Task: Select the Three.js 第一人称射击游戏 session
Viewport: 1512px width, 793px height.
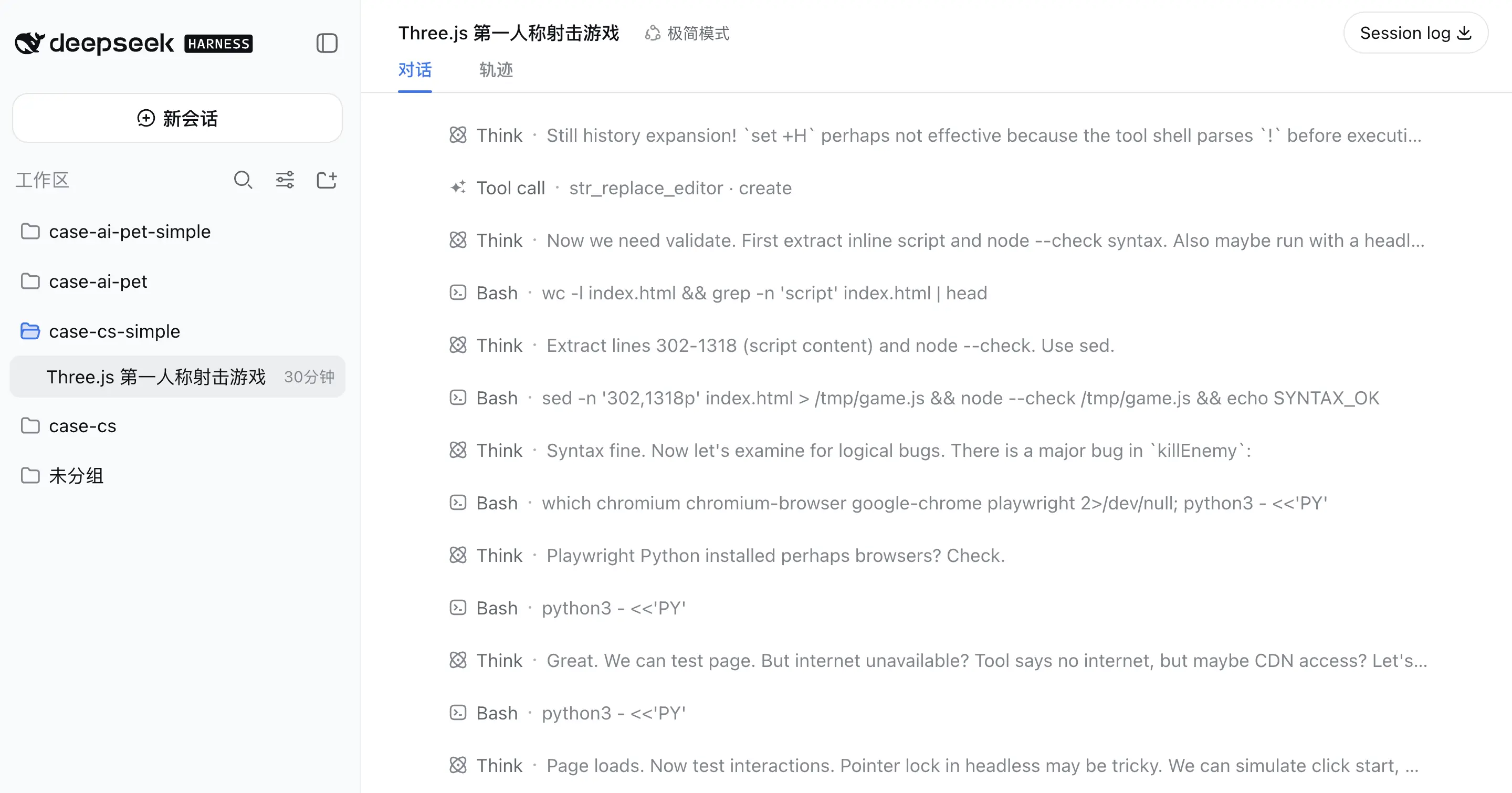Action: [177, 376]
